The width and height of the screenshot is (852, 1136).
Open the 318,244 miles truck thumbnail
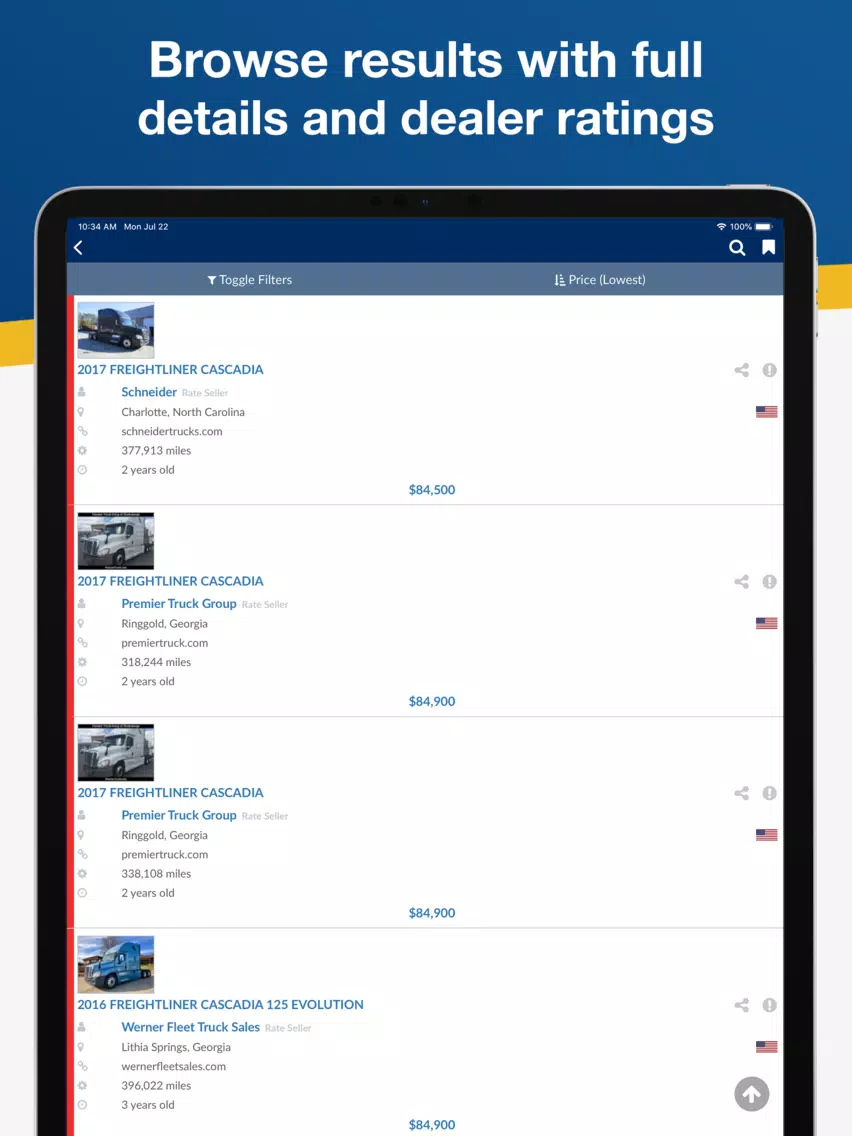(116, 541)
